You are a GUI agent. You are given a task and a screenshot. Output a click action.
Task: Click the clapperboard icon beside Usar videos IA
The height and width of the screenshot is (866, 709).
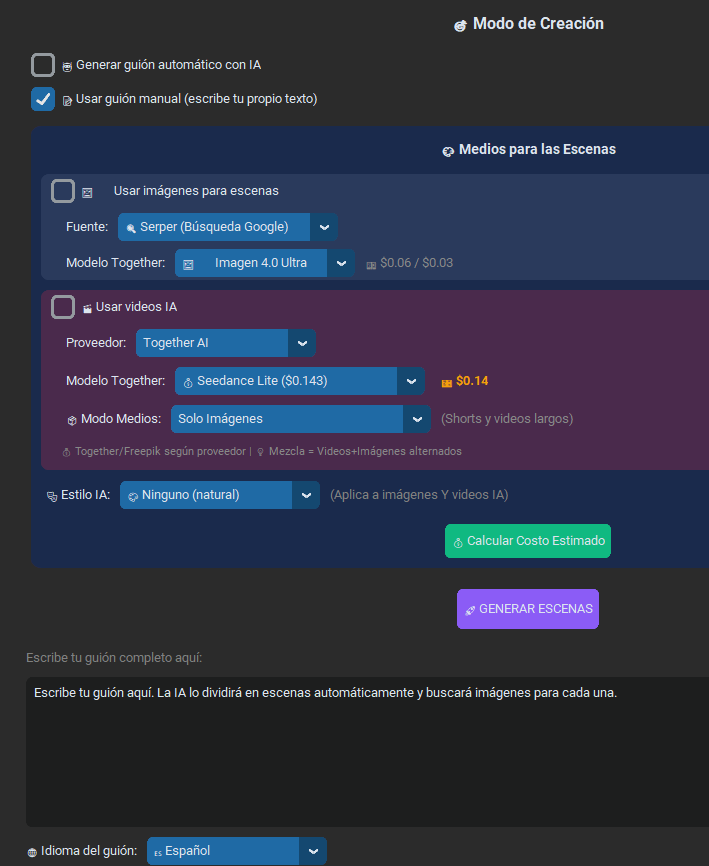(x=87, y=308)
